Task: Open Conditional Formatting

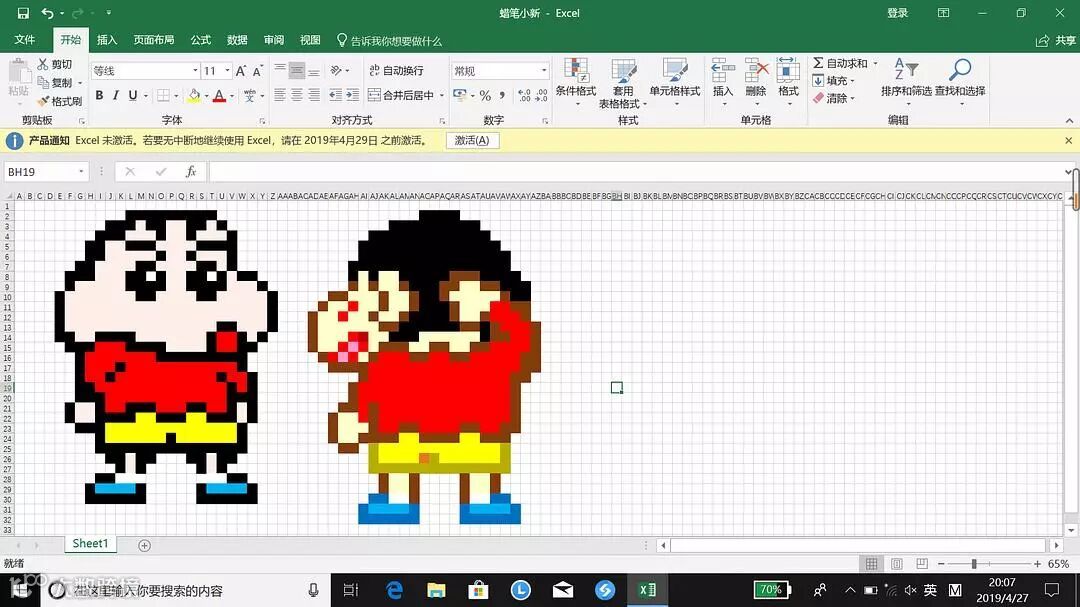Action: (576, 83)
